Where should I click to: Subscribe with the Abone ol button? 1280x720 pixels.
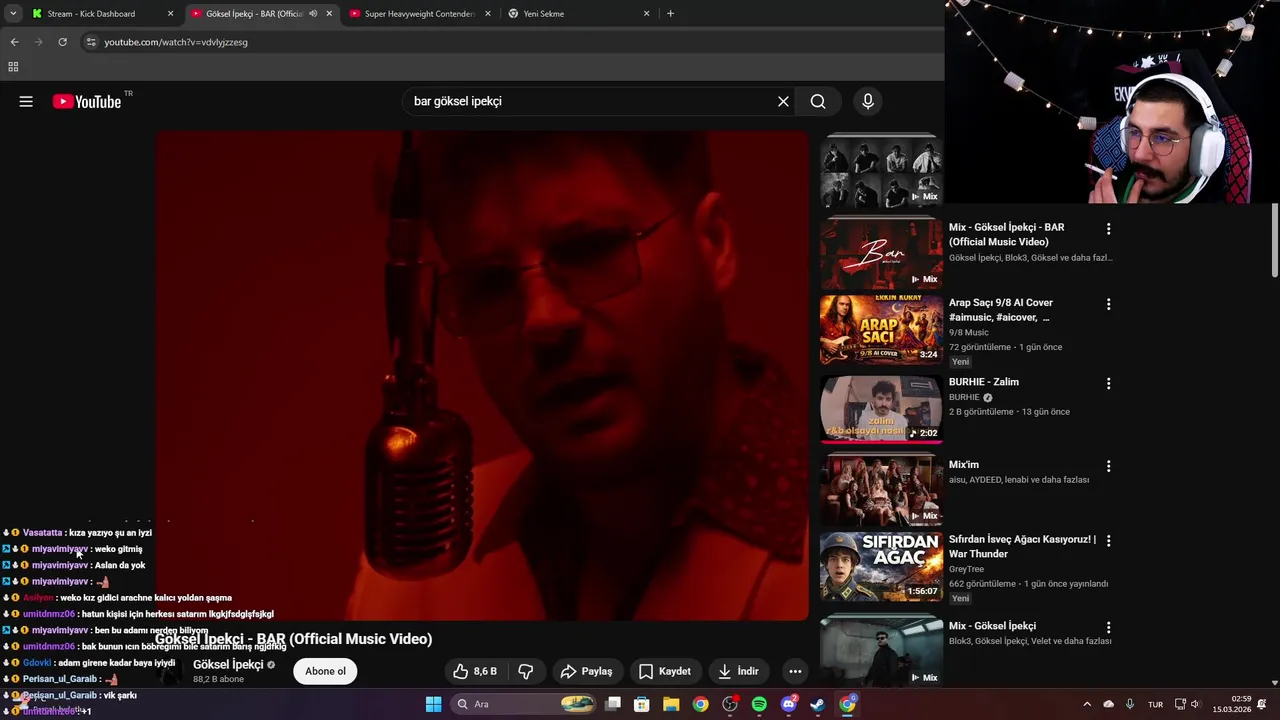(326, 671)
